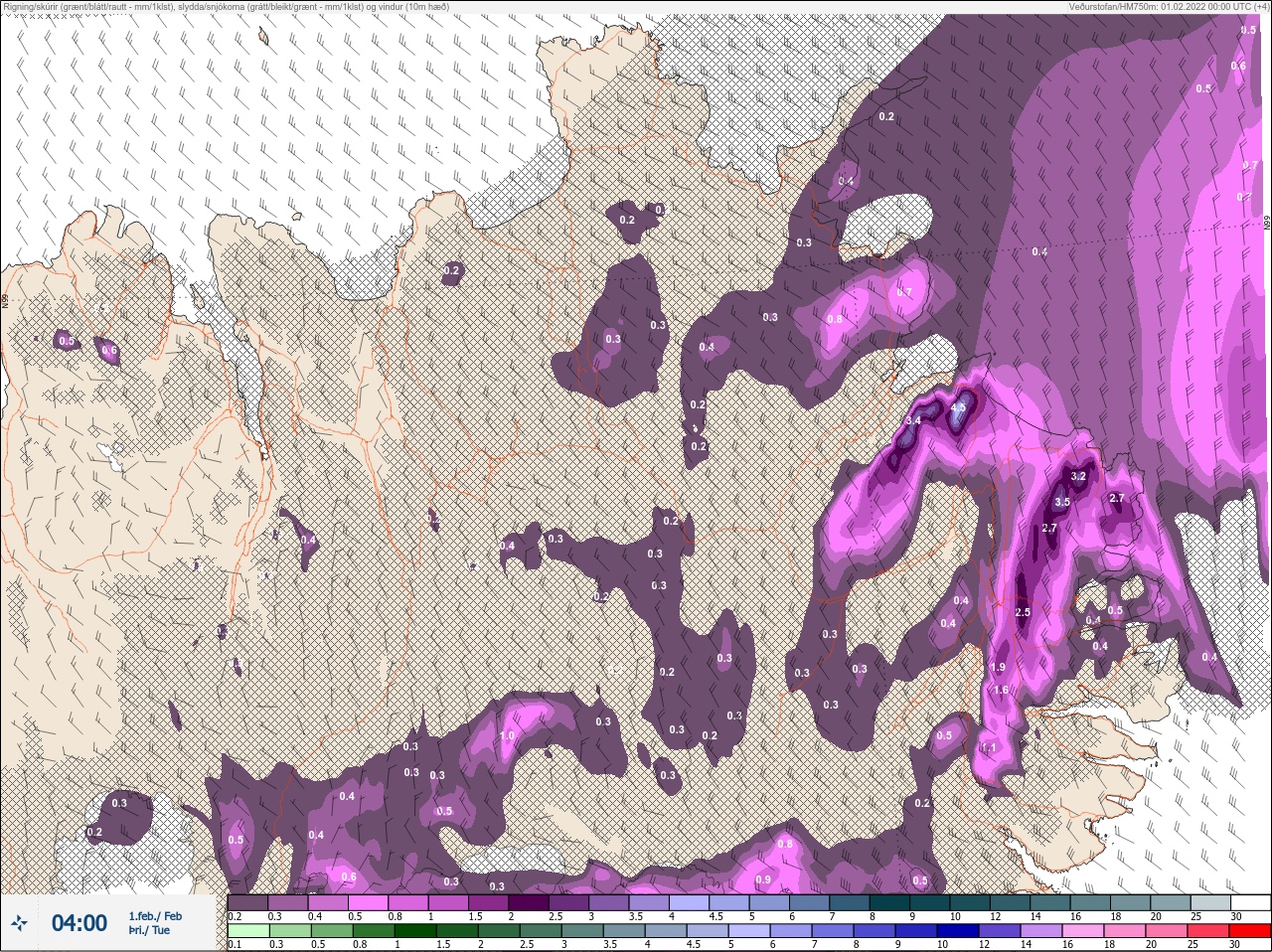Click the weekday label 'Þri./ Tue'
This screenshot has width=1272, height=952.
tap(149, 930)
